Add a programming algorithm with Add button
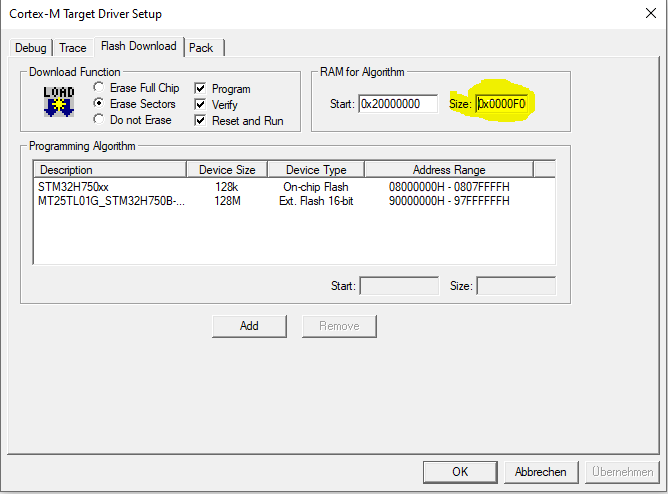The height and width of the screenshot is (494, 668). (249, 326)
